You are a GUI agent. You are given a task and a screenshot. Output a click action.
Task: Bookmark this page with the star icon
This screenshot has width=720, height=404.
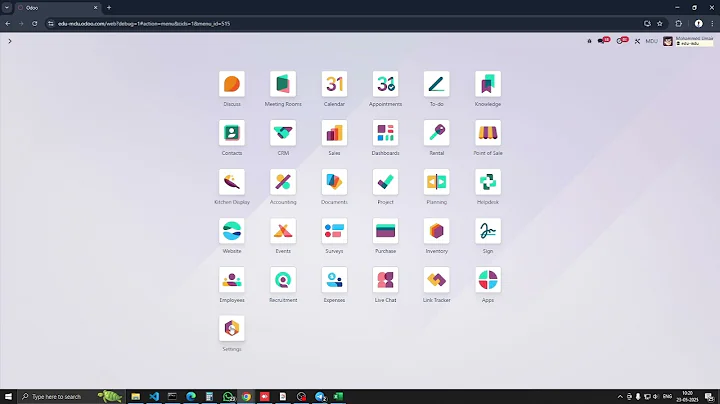[660, 24]
